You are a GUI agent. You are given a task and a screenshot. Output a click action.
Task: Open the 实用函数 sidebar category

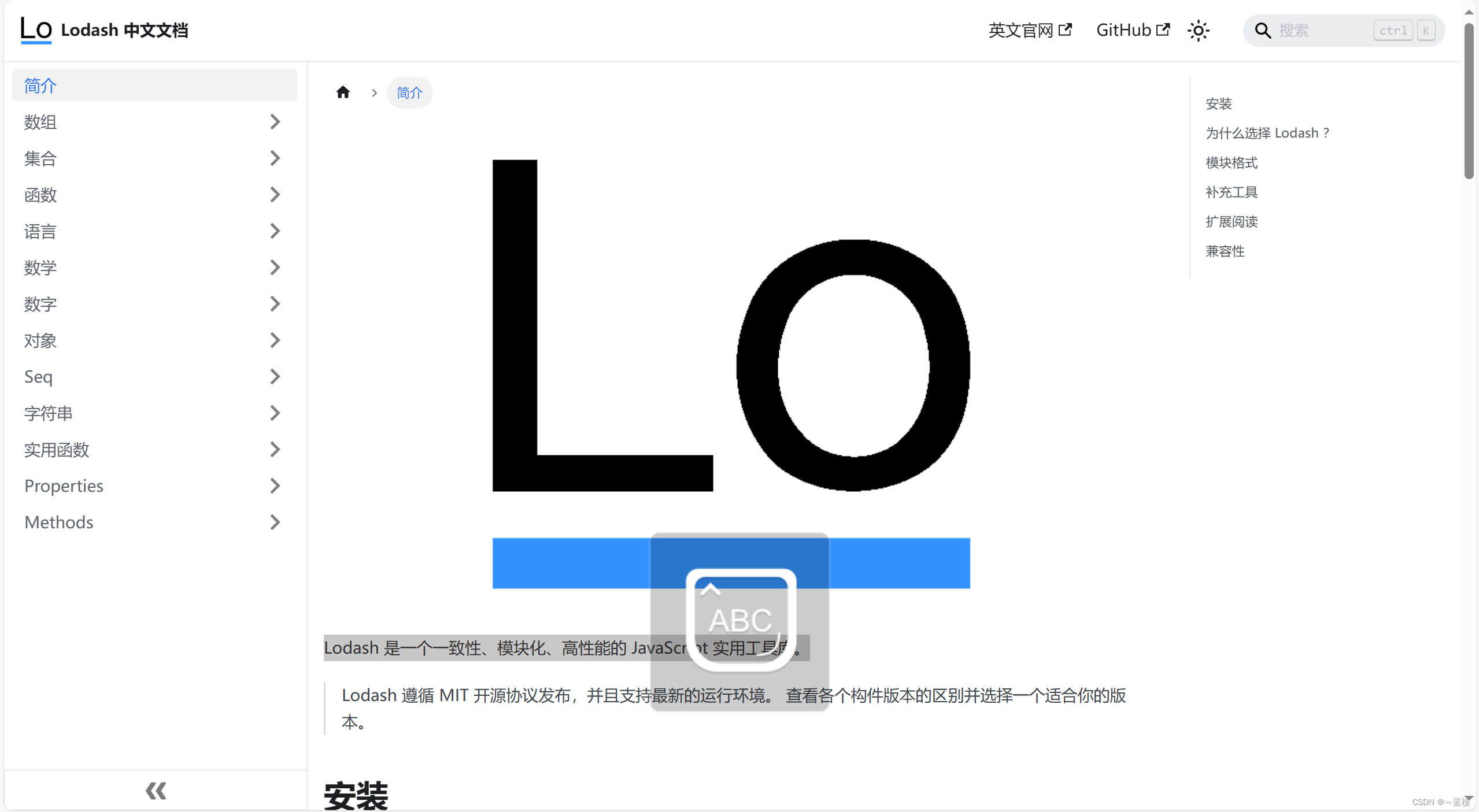coord(57,450)
